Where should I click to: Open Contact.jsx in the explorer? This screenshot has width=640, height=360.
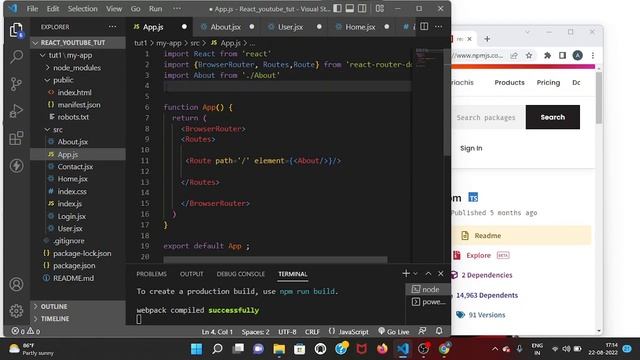click(75, 167)
